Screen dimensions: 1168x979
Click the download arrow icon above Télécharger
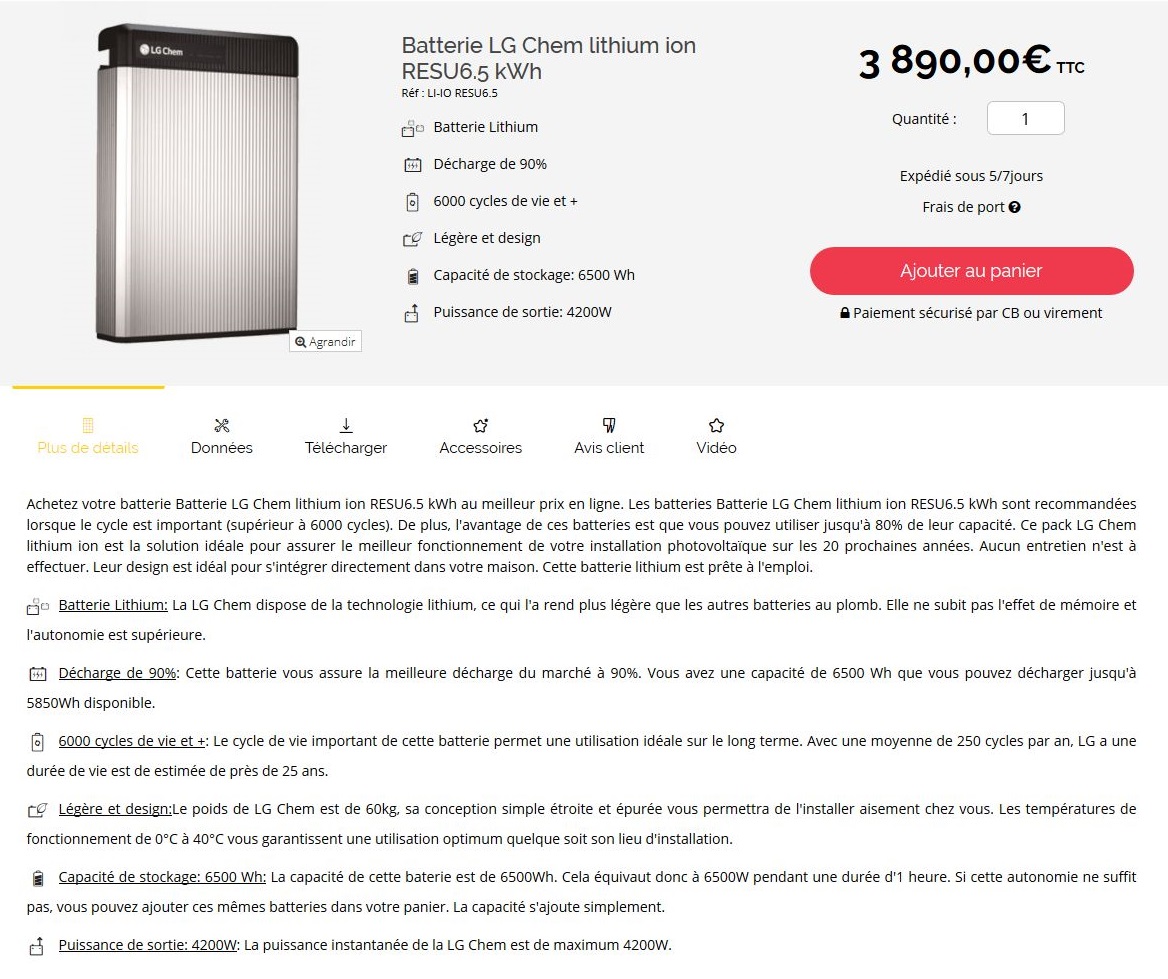346,425
